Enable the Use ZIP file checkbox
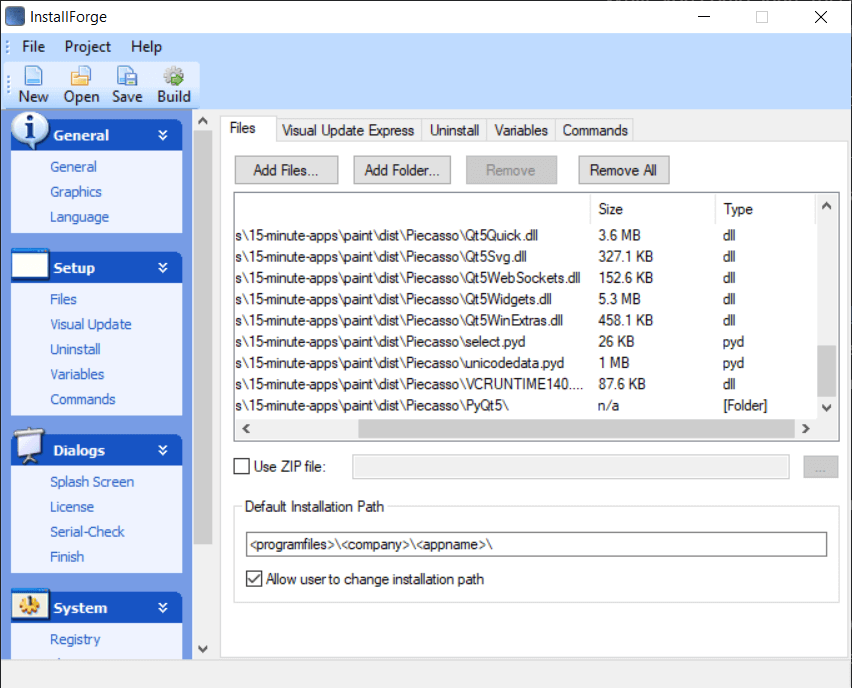 pos(241,466)
